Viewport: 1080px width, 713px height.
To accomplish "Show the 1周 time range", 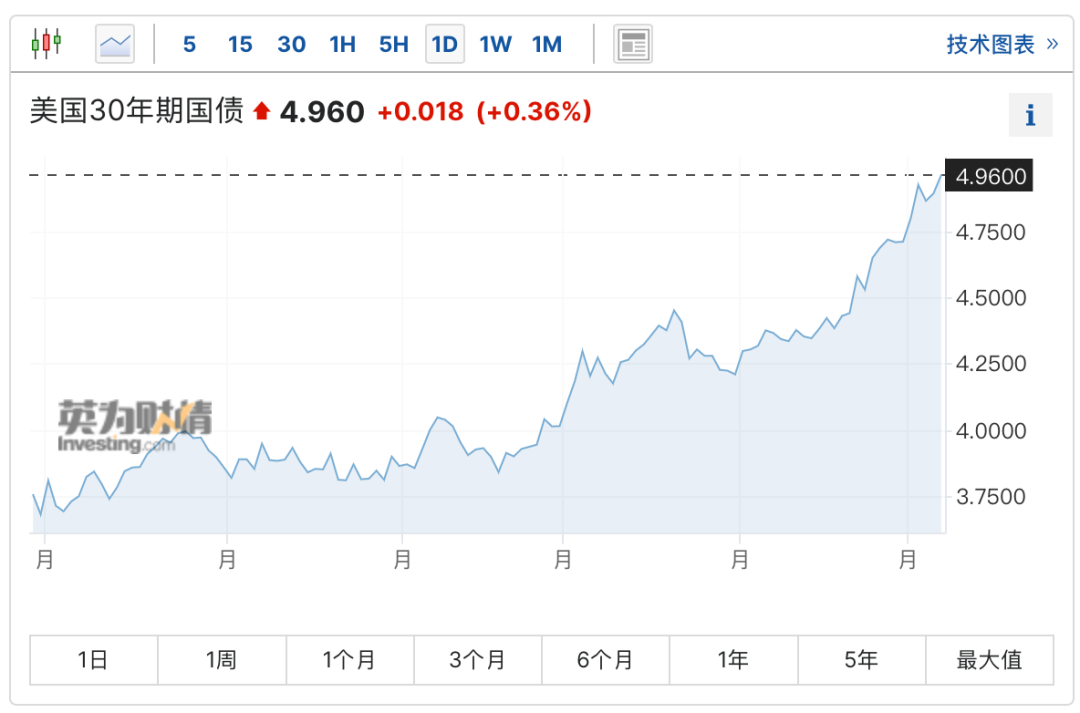I will point(222,660).
